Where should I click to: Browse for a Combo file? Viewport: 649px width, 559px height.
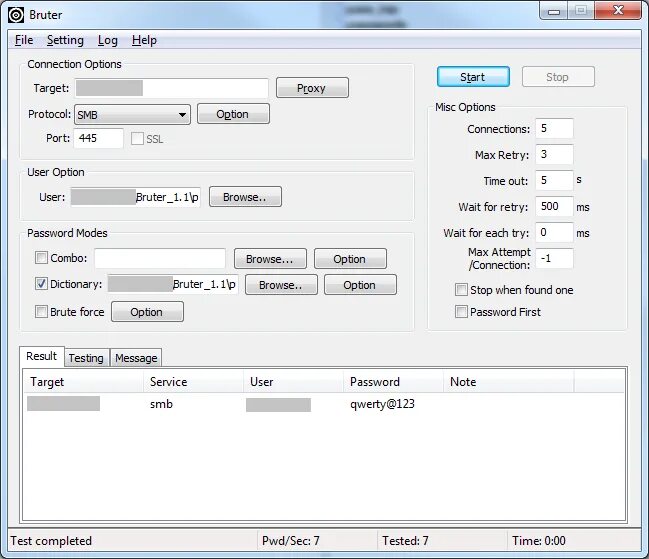(x=270, y=259)
